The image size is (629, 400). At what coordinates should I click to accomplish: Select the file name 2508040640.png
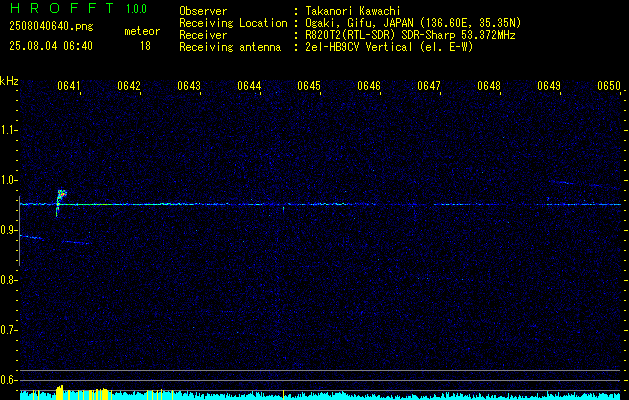pos(51,26)
